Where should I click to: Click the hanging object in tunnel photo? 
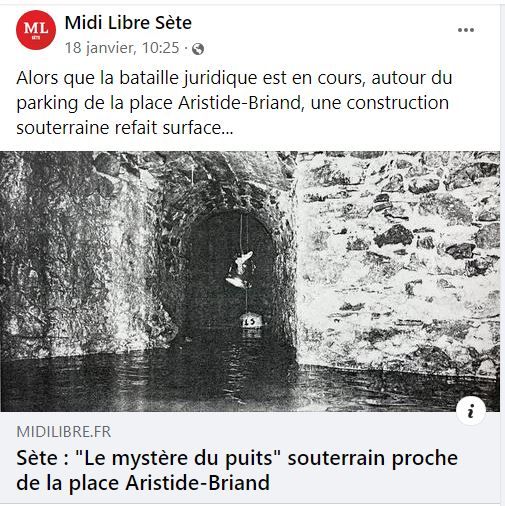tap(240, 269)
